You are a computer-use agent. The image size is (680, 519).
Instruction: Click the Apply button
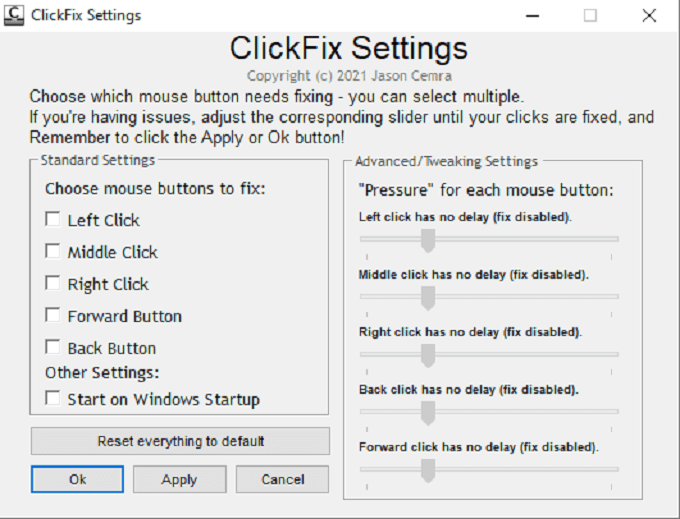(179, 479)
